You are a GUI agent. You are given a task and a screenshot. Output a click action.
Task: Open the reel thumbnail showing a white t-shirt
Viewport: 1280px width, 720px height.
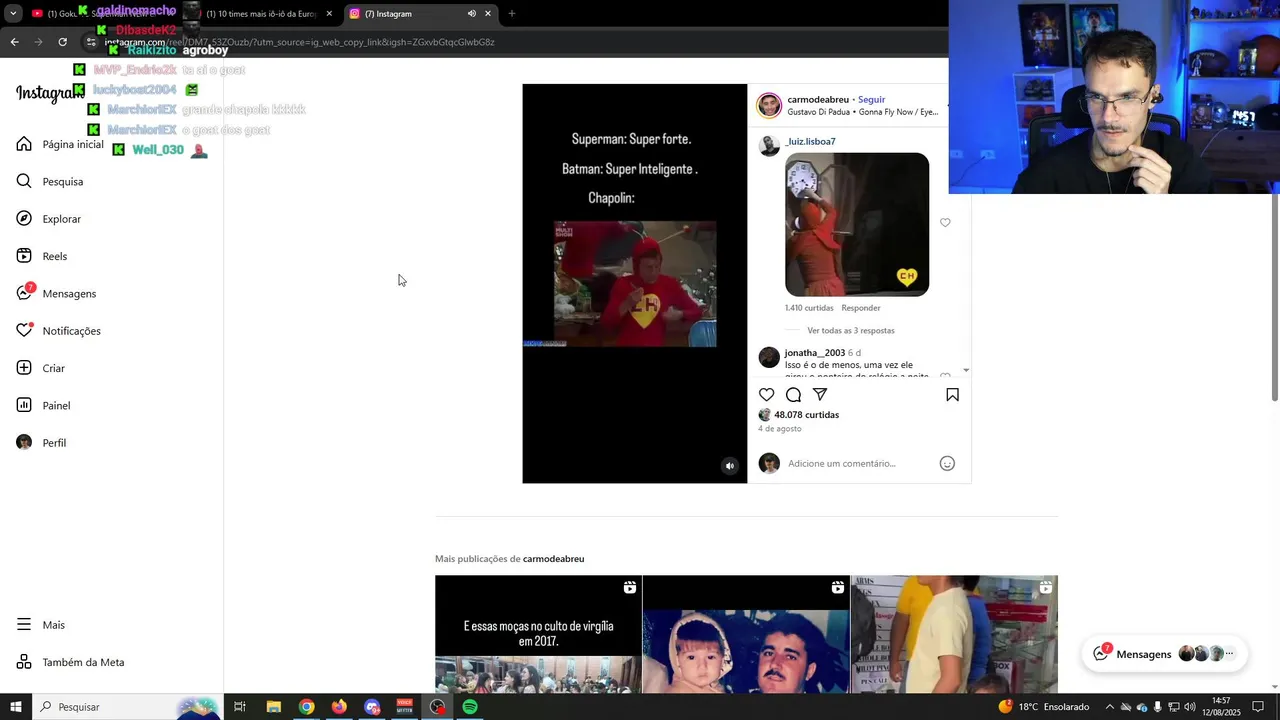pyautogui.click(x=954, y=634)
